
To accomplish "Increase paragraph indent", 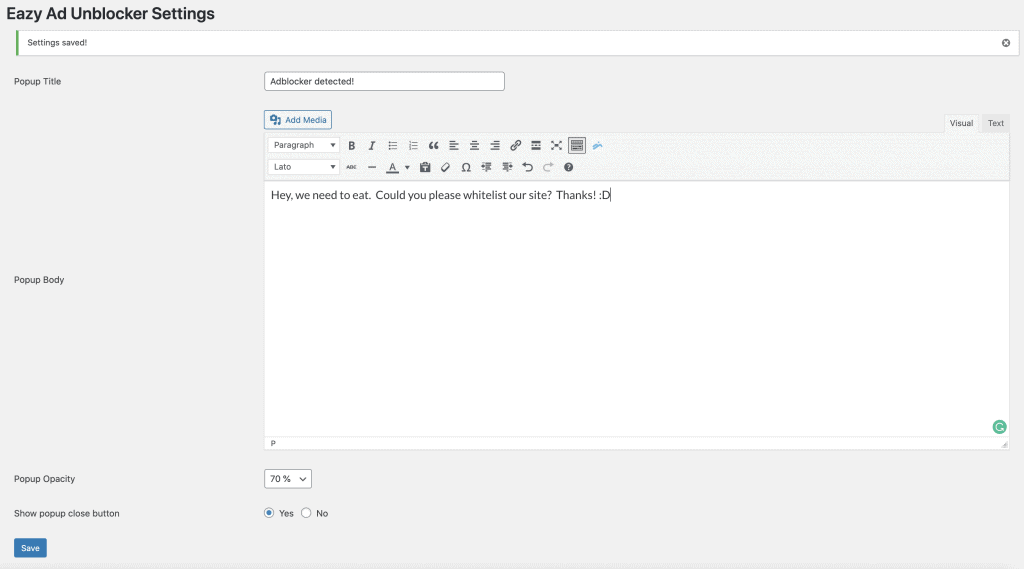I will pos(507,167).
